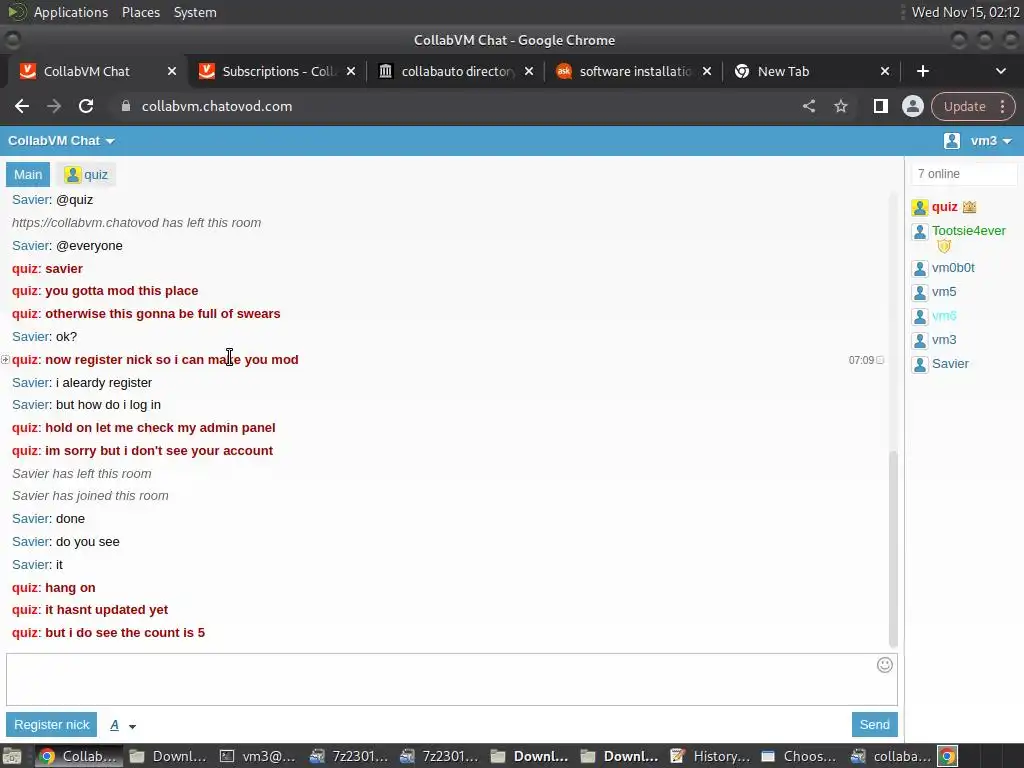Click the small icon beside 07:09 timestamp
Screen dimensions: 1024x768
coord(880,360)
